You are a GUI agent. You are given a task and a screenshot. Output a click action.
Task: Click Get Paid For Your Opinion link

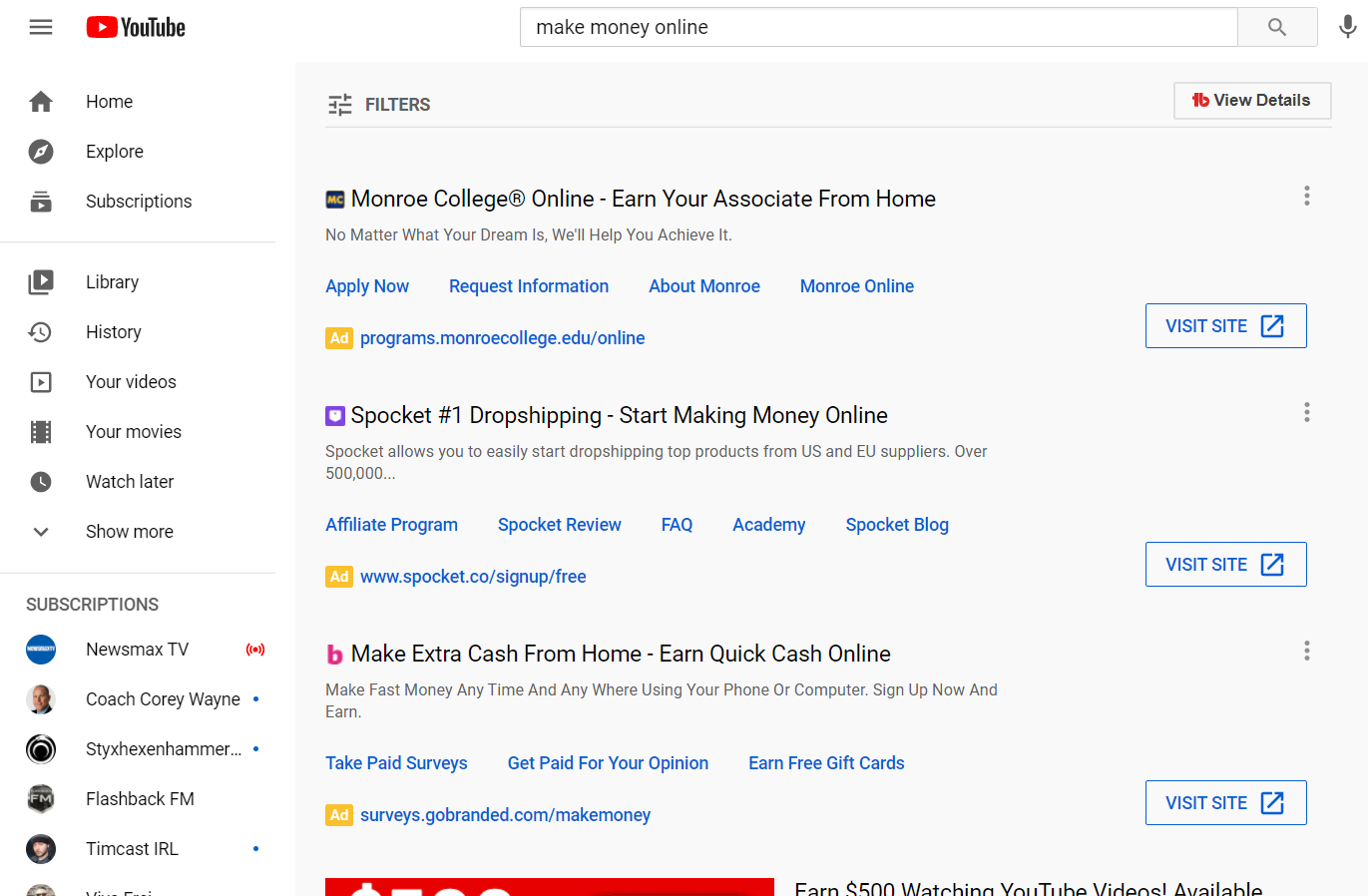pyautogui.click(x=608, y=763)
